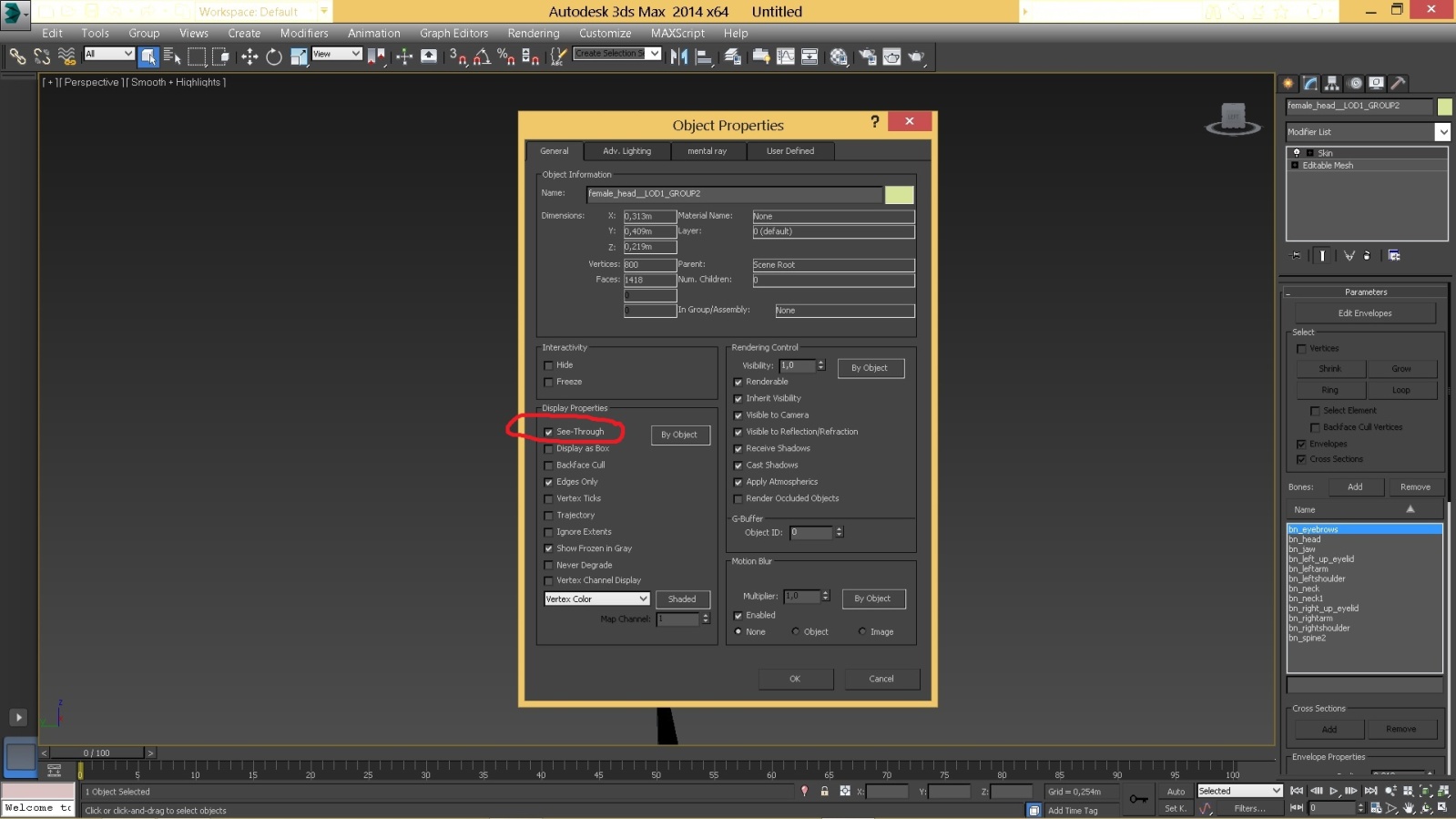Click the Set Keys key icon
The height and width of the screenshot is (819, 1456).
[x=1138, y=799]
